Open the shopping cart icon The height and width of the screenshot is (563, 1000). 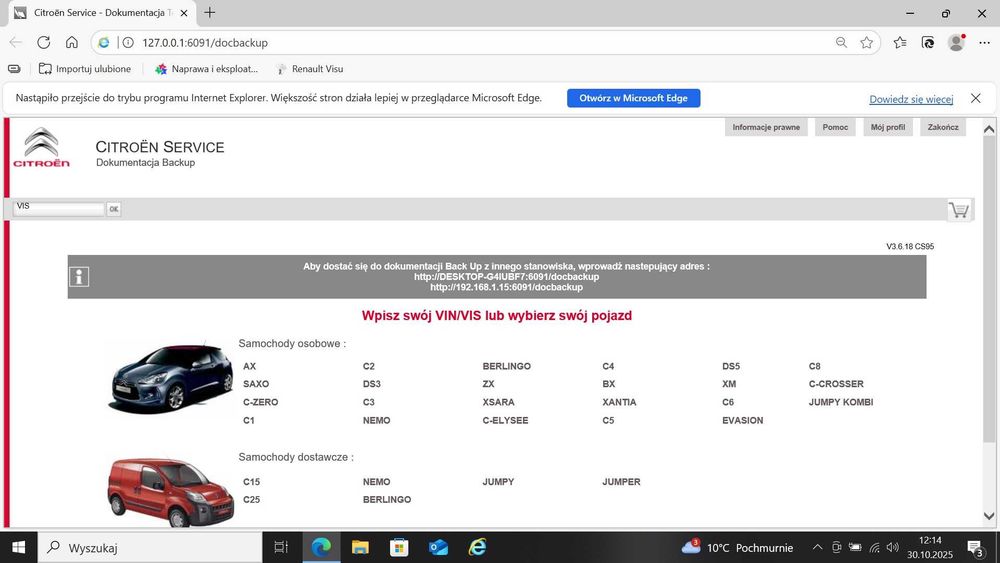pyautogui.click(x=959, y=210)
